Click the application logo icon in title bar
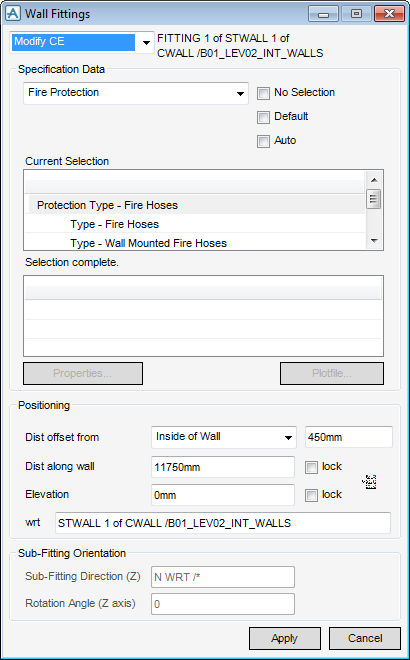Screen dimensions: 410x660 (13, 13)
